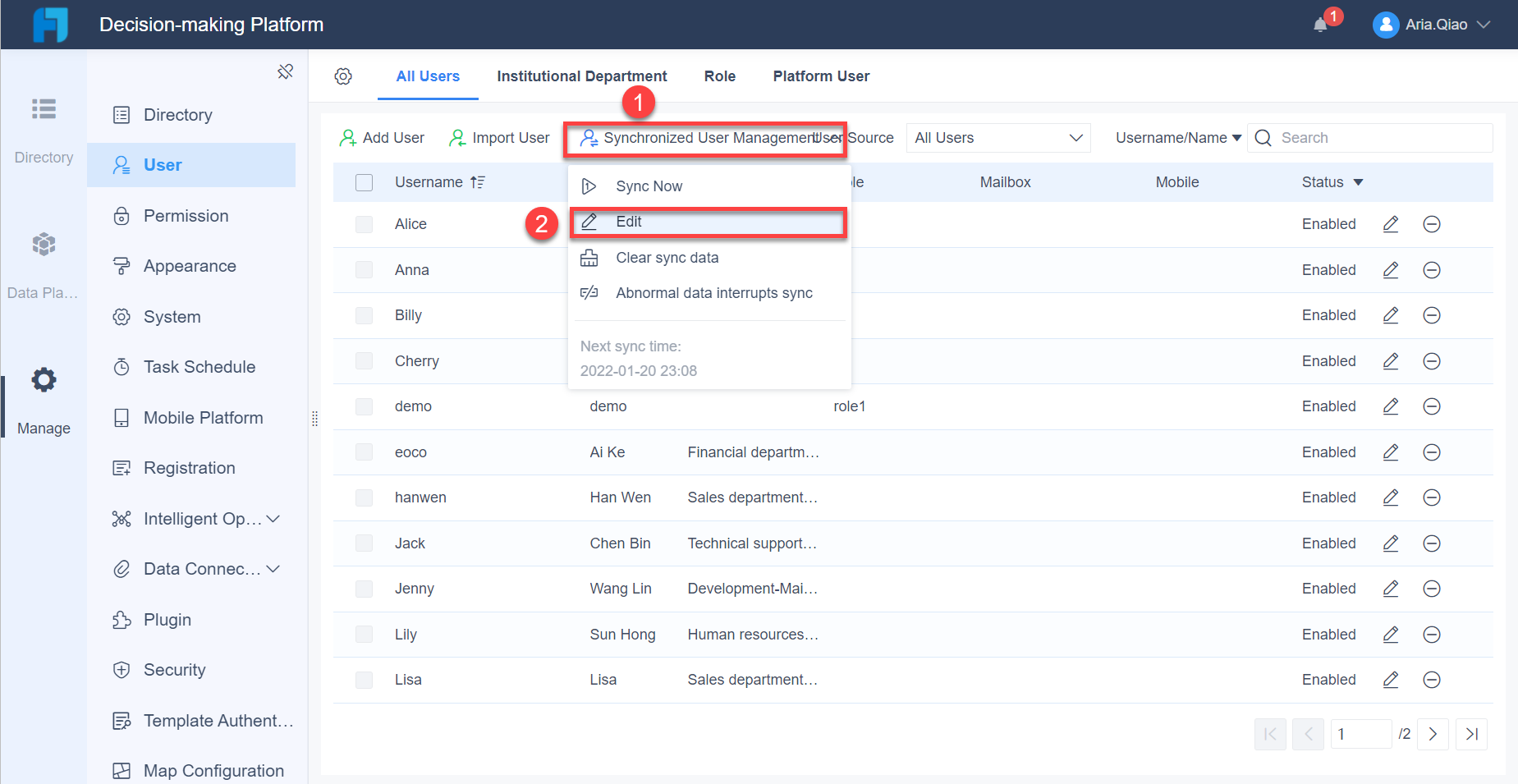Unpin the sidebar using the pin icon
This screenshot has height=784, width=1518.
coord(285,71)
